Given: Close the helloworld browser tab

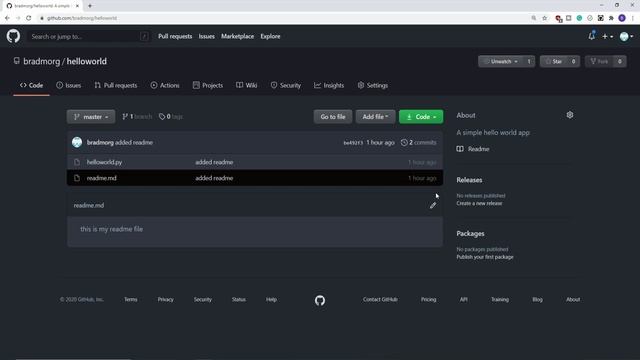Looking at the screenshot, I should (x=77, y=6).
